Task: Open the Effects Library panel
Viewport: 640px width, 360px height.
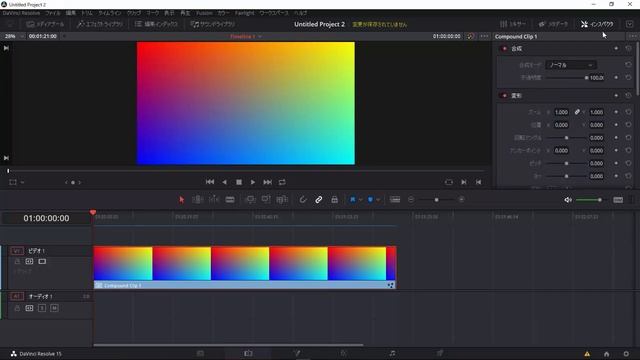Action: 100,24
